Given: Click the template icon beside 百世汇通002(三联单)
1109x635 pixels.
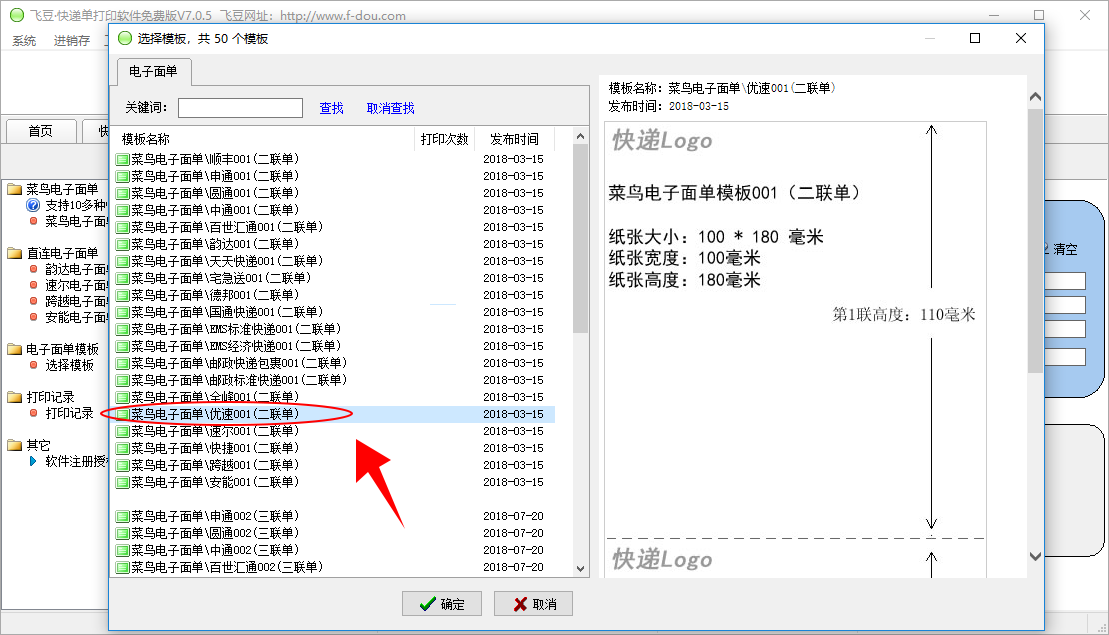Looking at the screenshot, I should pos(122,567).
